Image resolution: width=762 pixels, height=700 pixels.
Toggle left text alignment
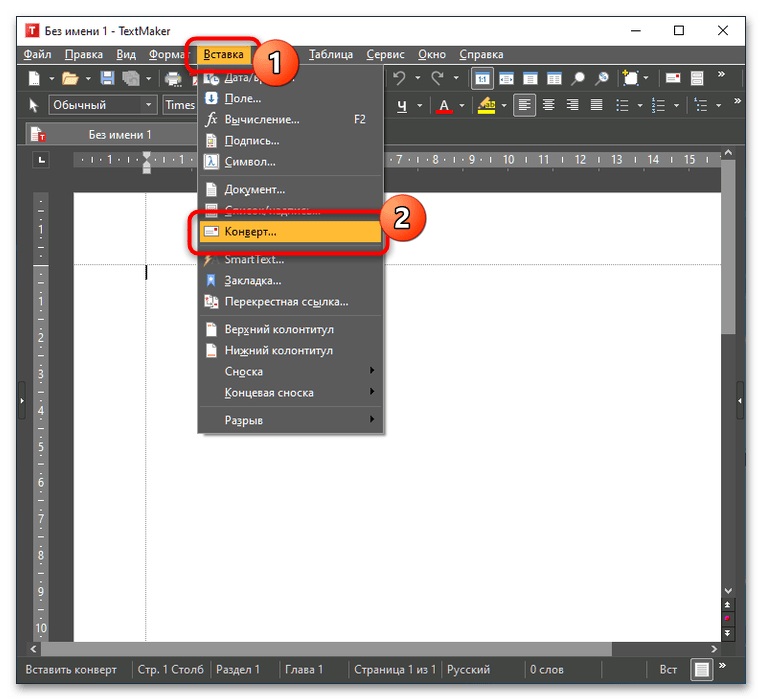coord(525,105)
